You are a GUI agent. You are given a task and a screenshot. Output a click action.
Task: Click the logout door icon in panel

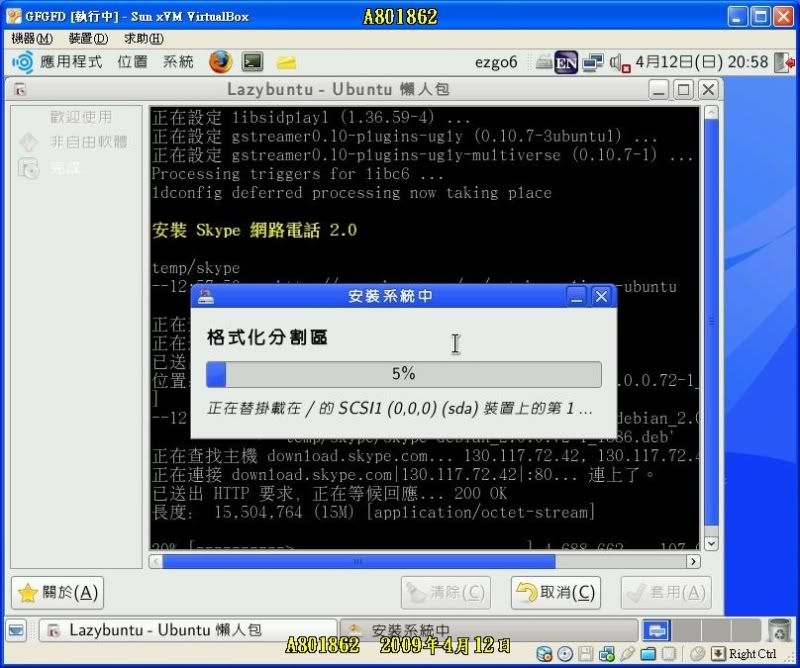pyautogui.click(x=784, y=62)
